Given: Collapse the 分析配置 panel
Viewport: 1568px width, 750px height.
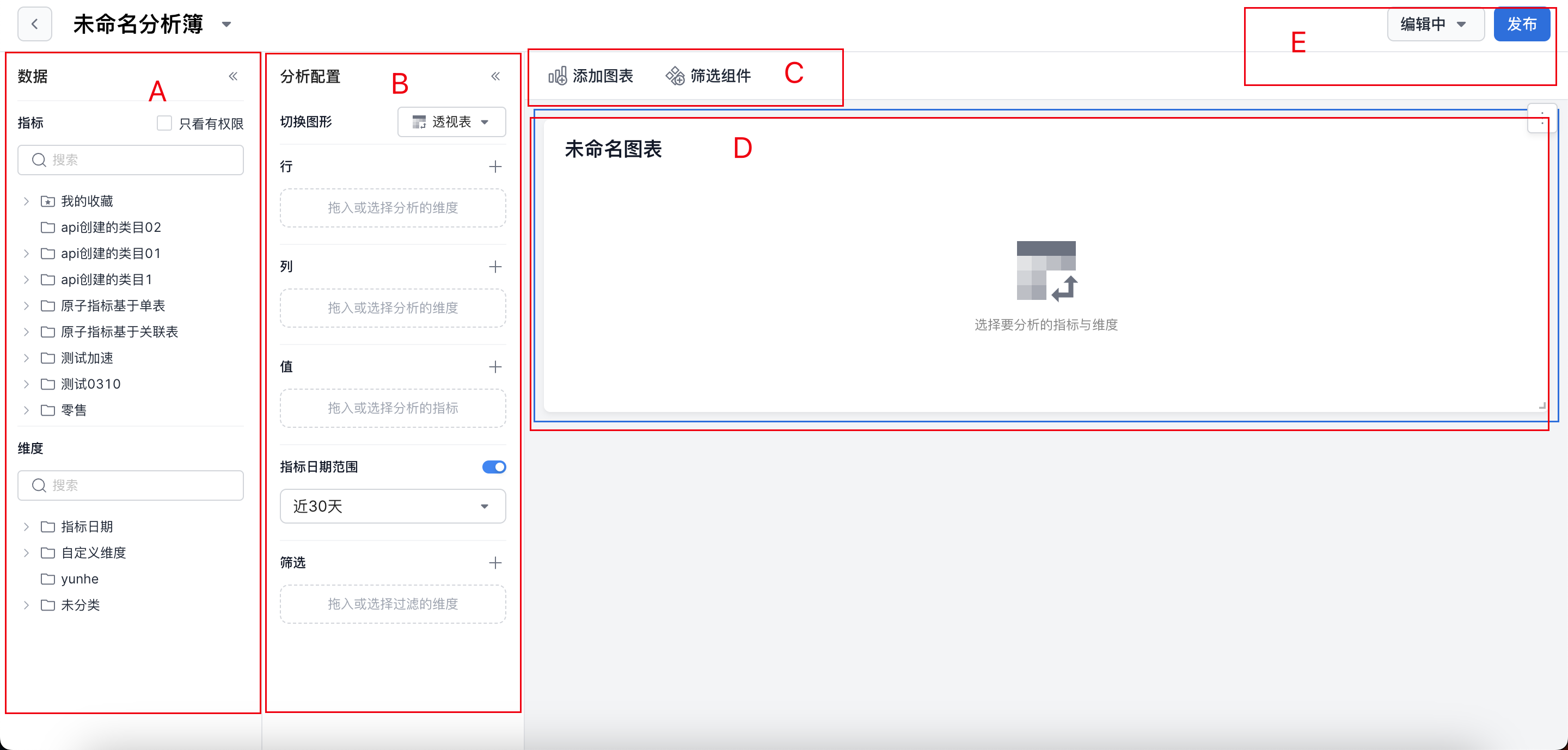Looking at the screenshot, I should (495, 76).
